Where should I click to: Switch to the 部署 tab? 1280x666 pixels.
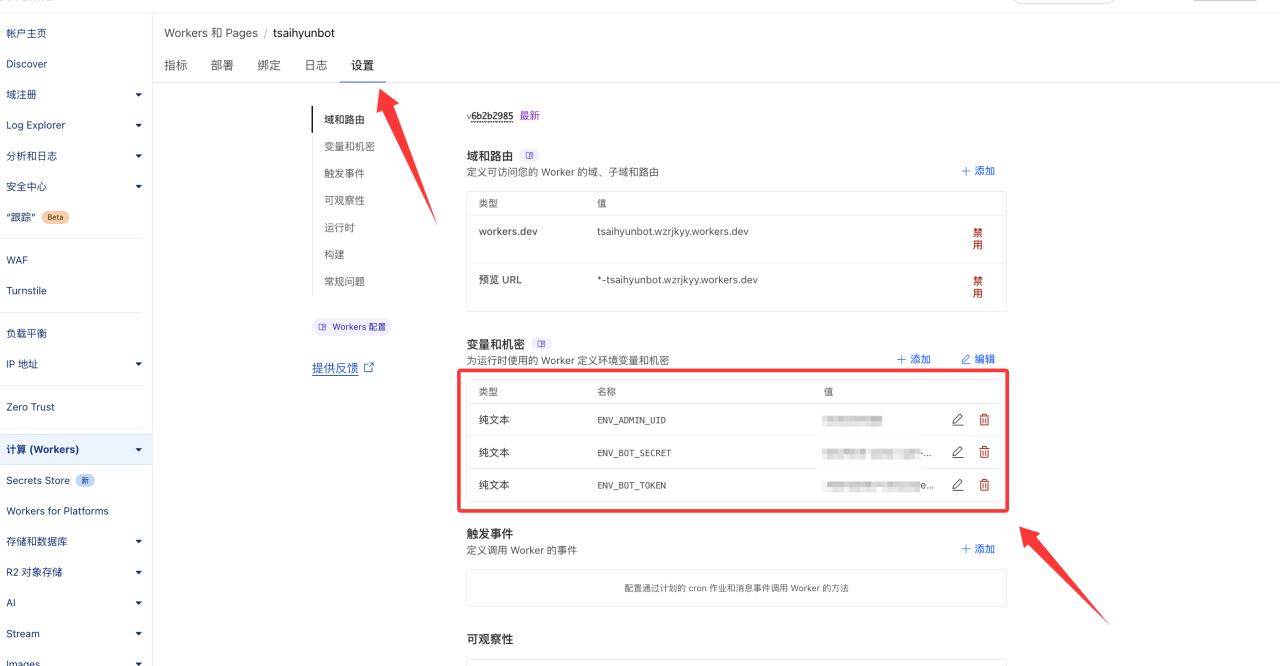coord(222,65)
